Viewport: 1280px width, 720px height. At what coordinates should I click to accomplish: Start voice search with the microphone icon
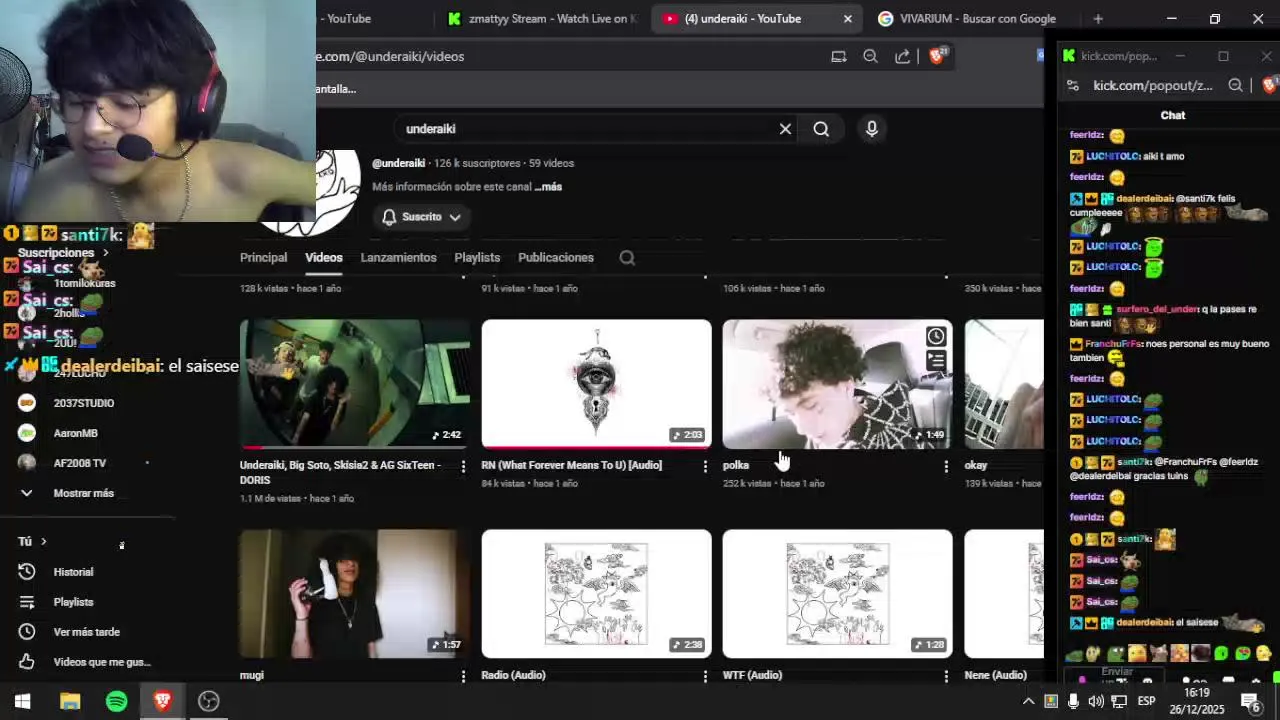tap(872, 129)
